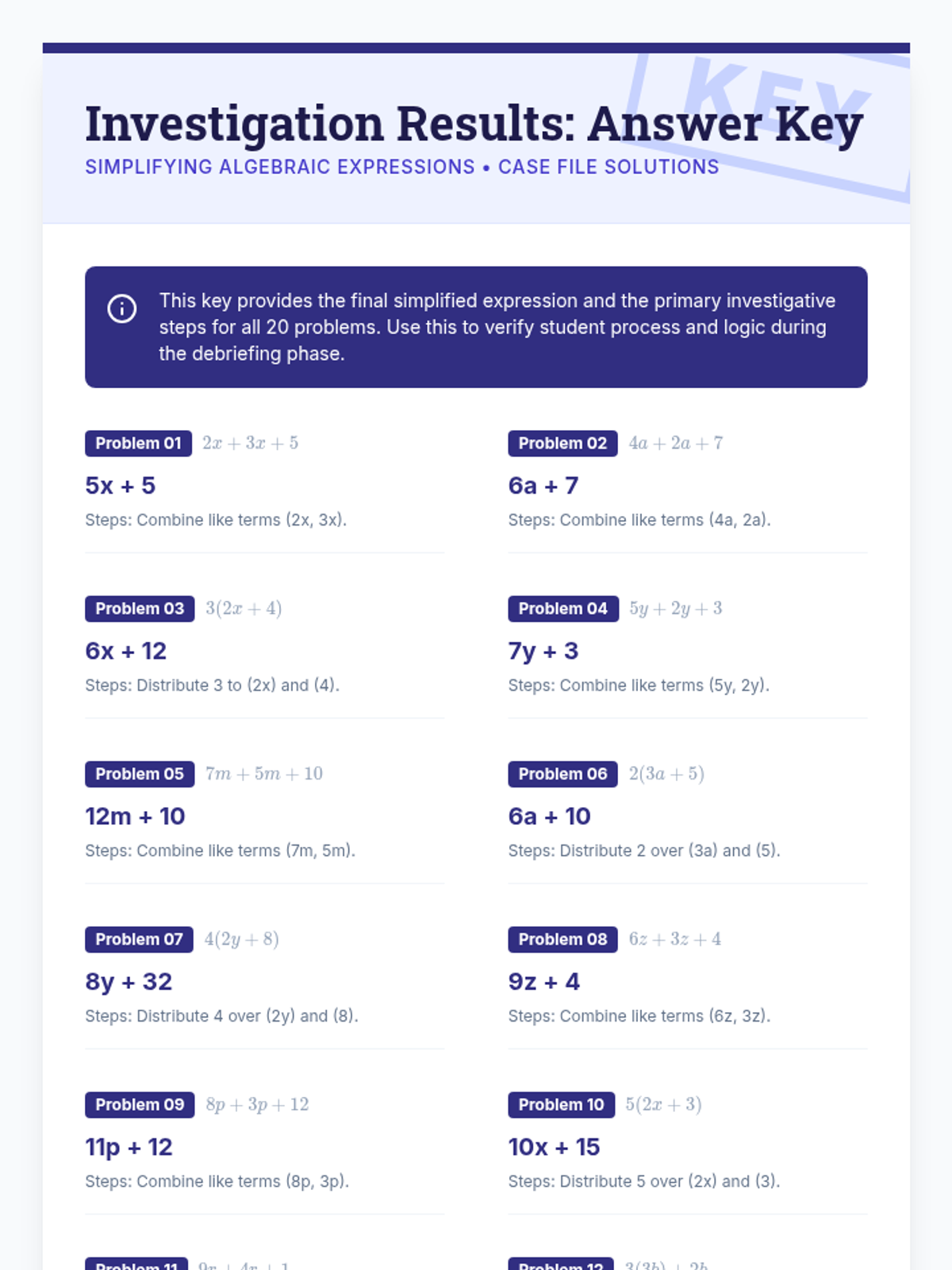Click the Problem 08 tag
Screen dimensions: 952x1270
(x=562, y=940)
